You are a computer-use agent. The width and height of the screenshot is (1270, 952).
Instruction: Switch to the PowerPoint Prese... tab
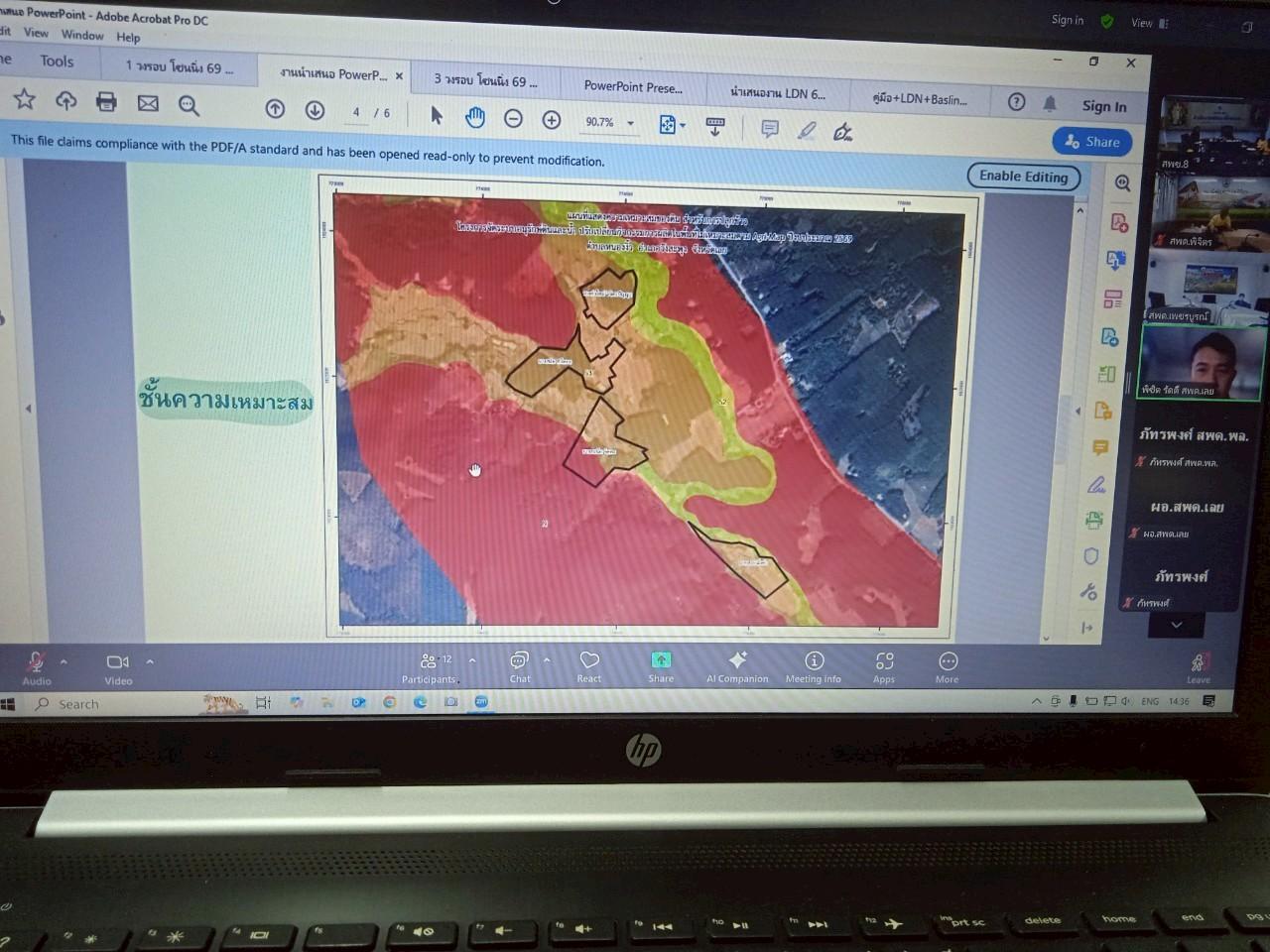coord(633,87)
